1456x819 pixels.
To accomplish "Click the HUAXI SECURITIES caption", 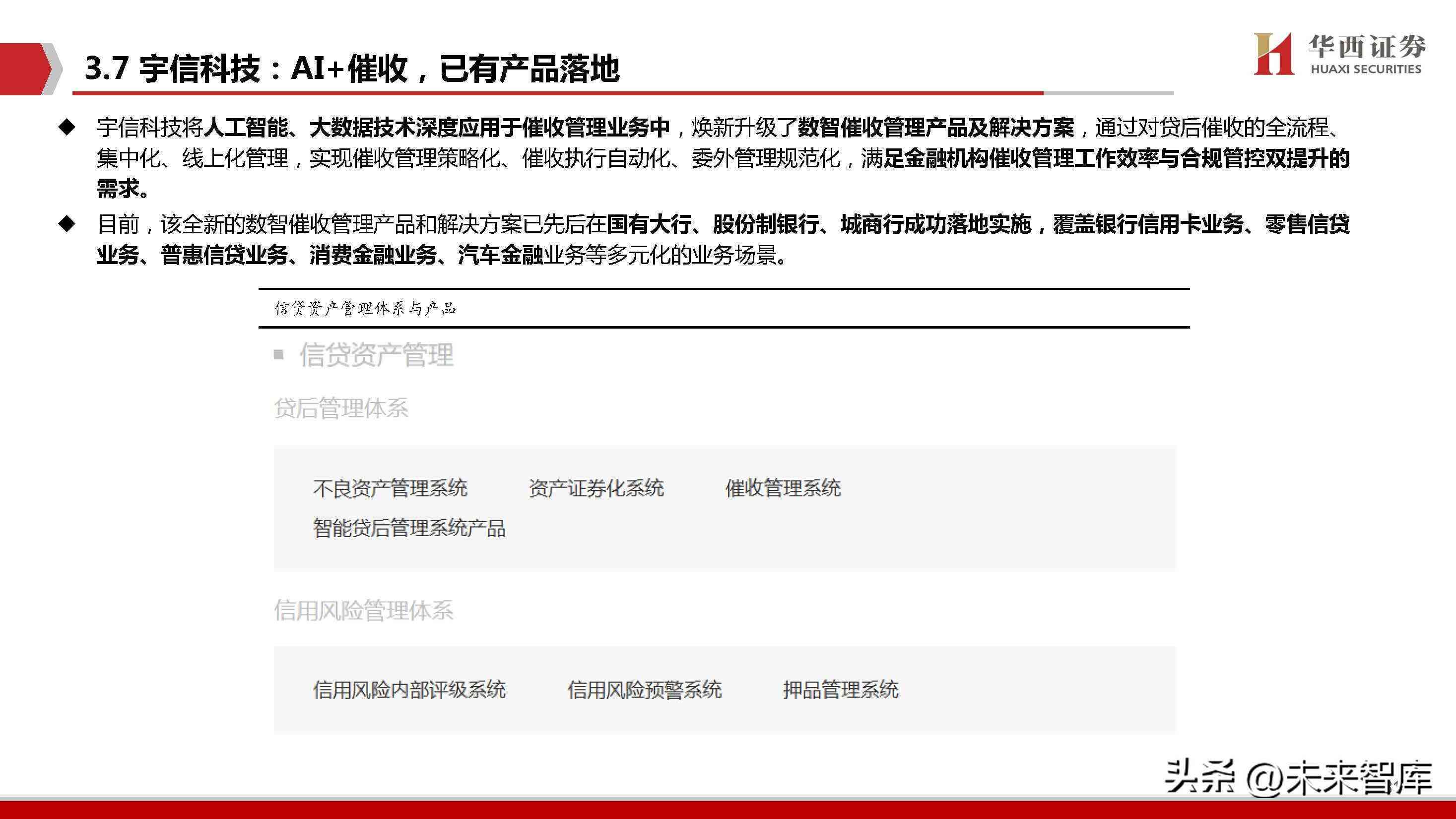I will pos(1366,69).
